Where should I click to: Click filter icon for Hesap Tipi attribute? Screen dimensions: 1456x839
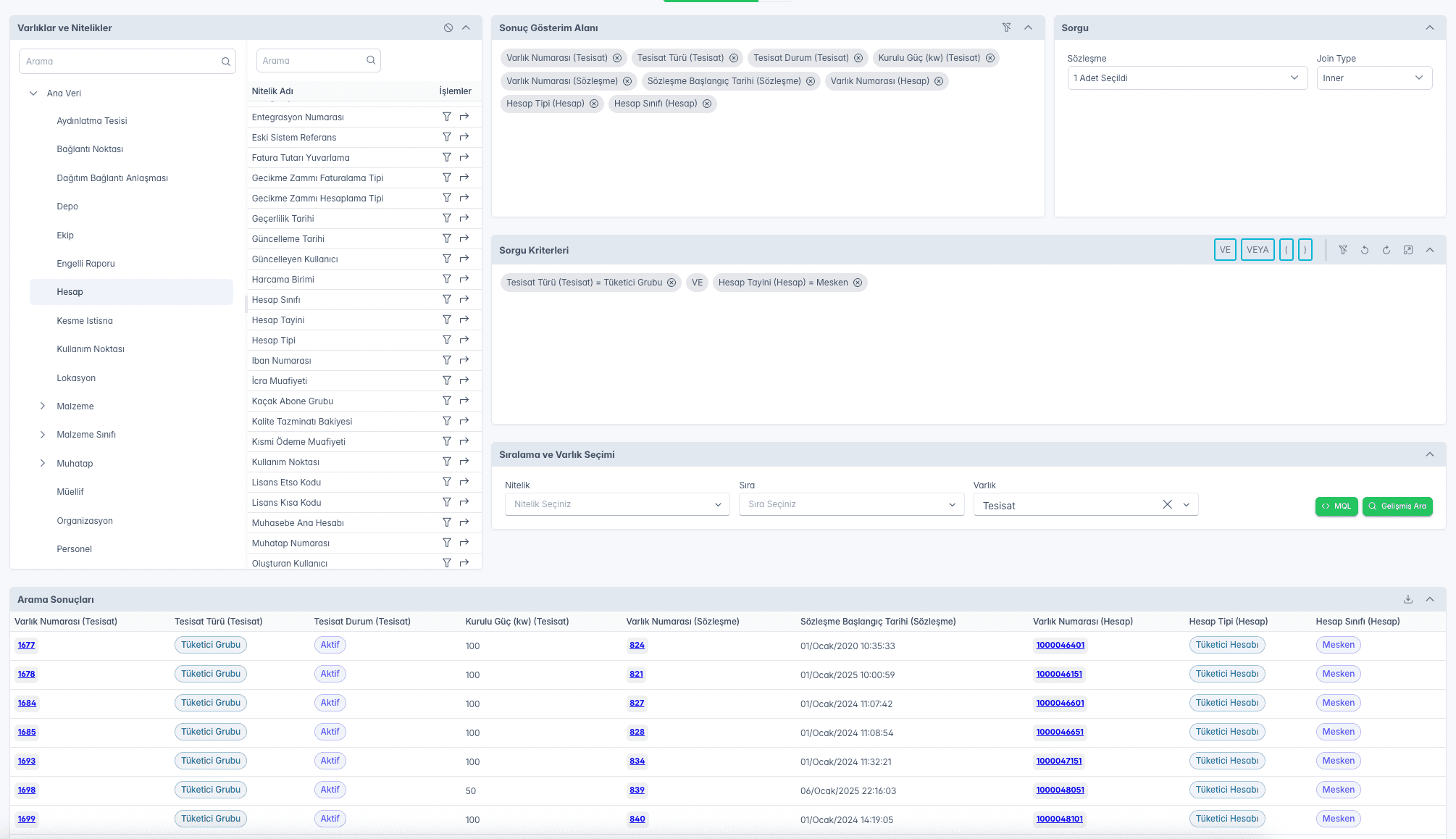(447, 340)
